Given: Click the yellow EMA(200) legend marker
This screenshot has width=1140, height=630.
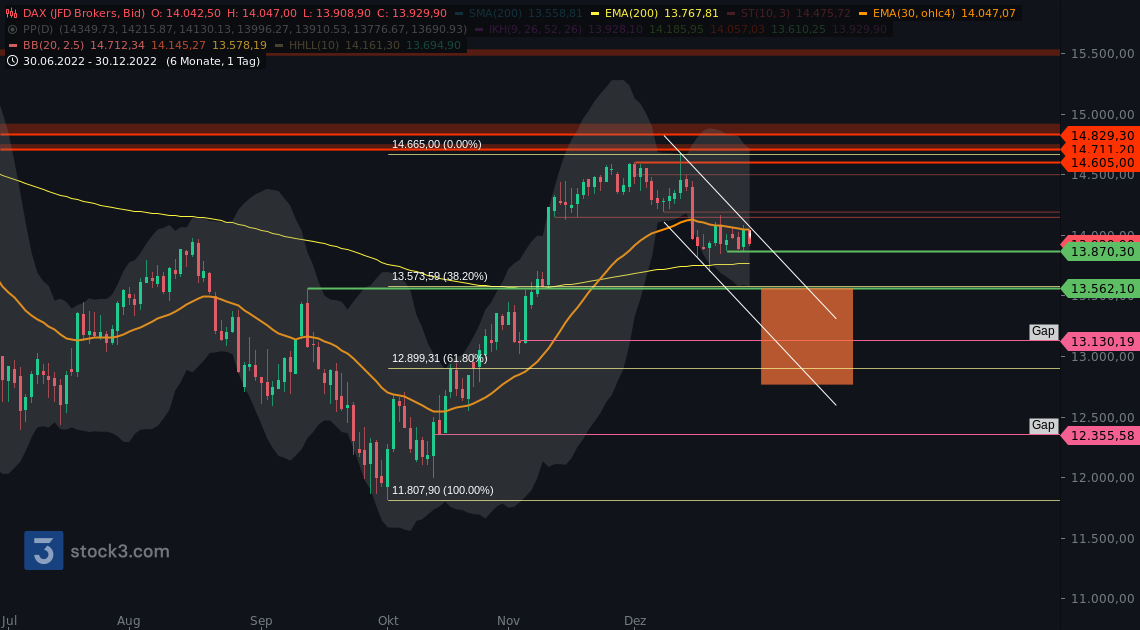Looking at the screenshot, I should 596,13.
